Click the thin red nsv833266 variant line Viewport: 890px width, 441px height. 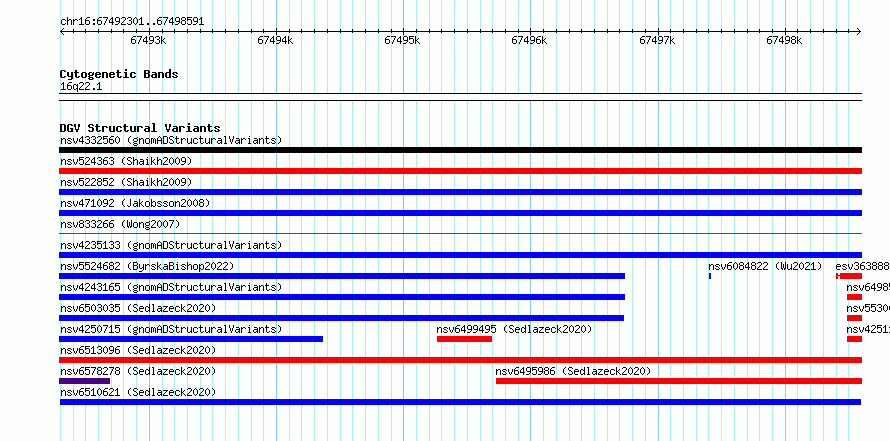click(x=460, y=233)
